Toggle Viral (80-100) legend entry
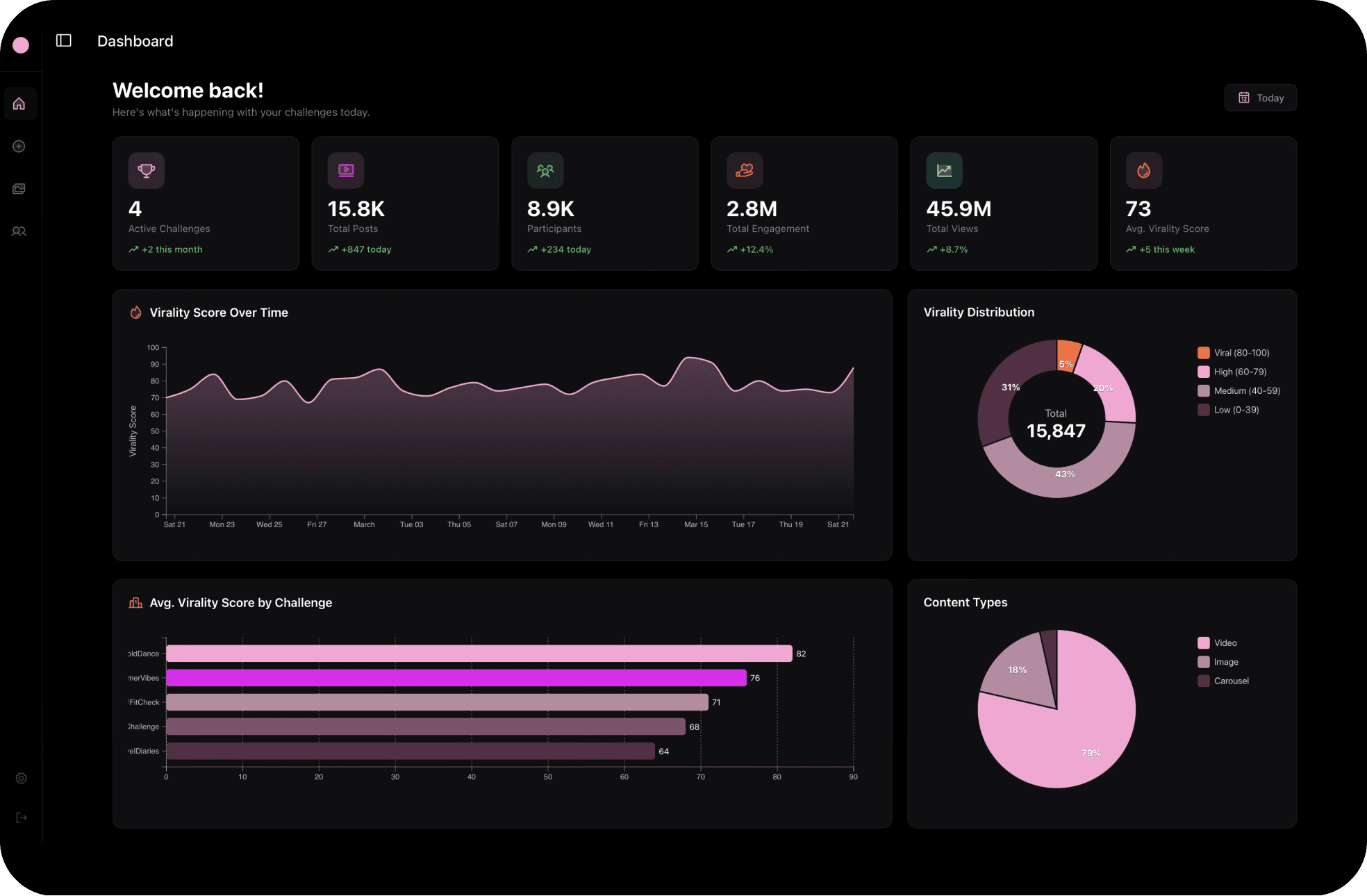This screenshot has height=896, width=1367. (x=1241, y=353)
